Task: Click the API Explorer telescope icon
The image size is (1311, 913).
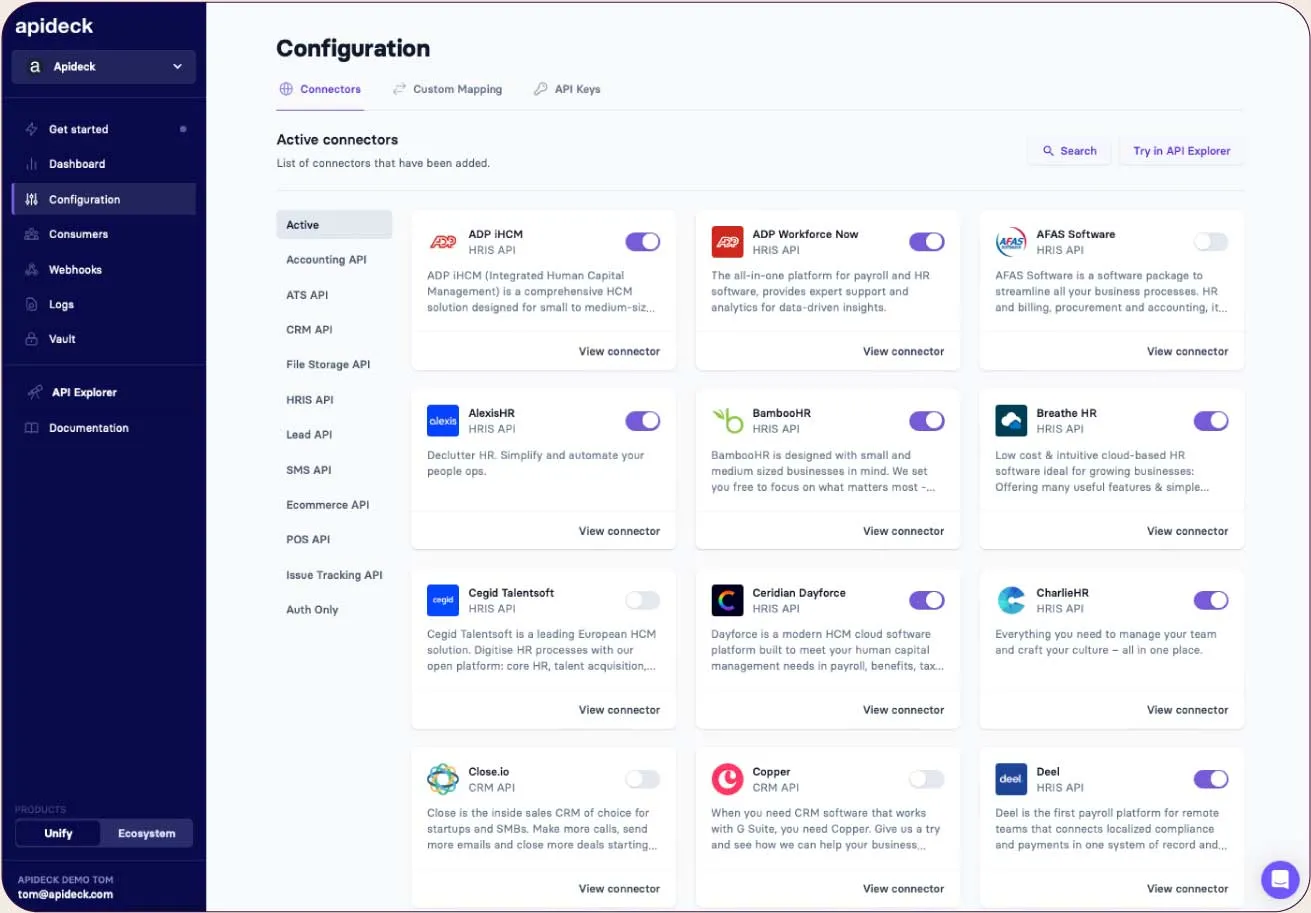Action: click(34, 392)
